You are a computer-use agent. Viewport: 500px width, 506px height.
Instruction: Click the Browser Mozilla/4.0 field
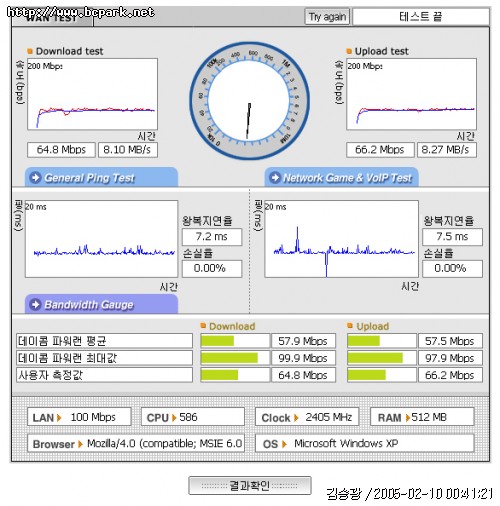click(x=136, y=443)
